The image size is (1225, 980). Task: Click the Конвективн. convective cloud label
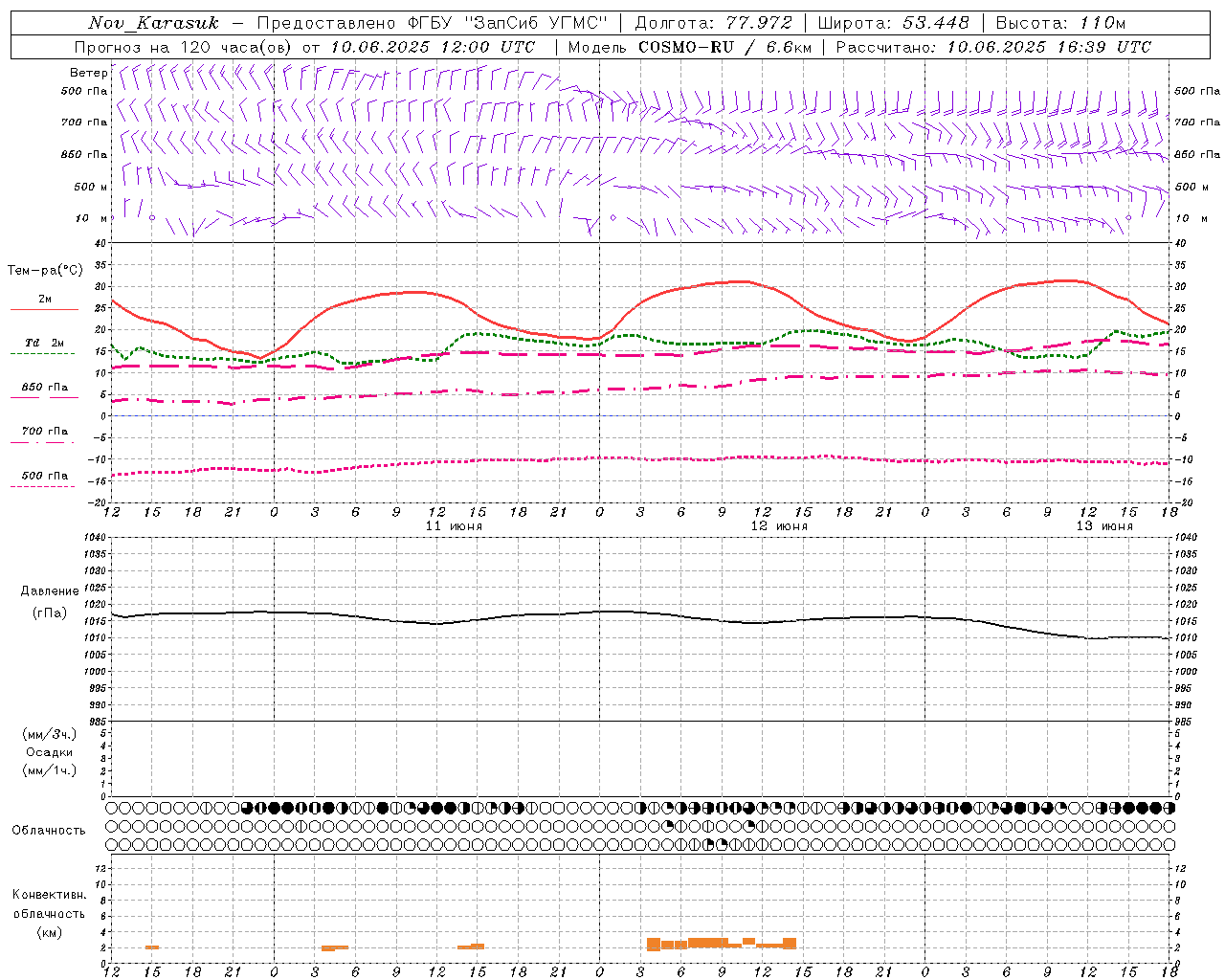49,895
